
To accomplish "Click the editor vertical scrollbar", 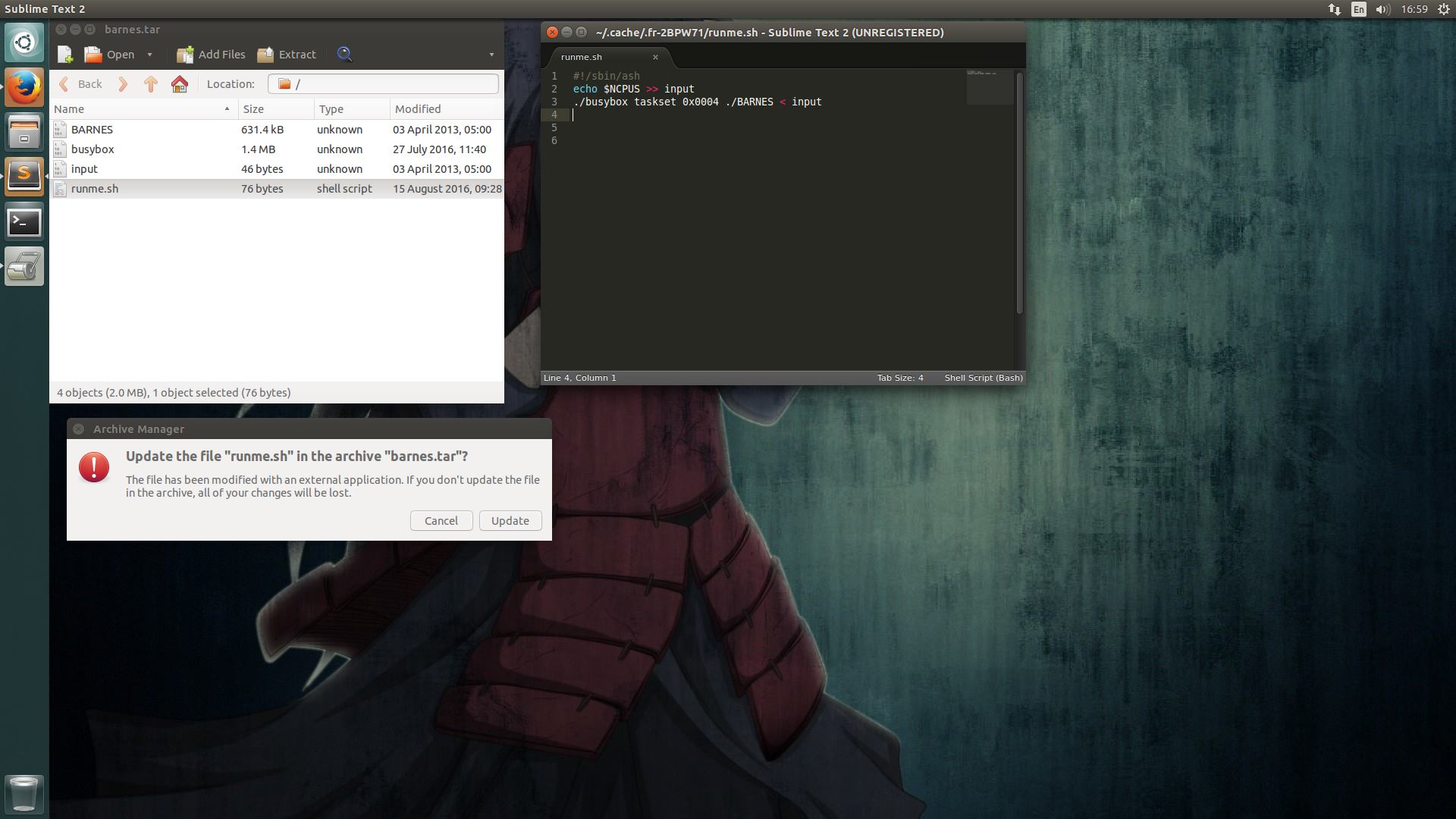I will [1019, 193].
